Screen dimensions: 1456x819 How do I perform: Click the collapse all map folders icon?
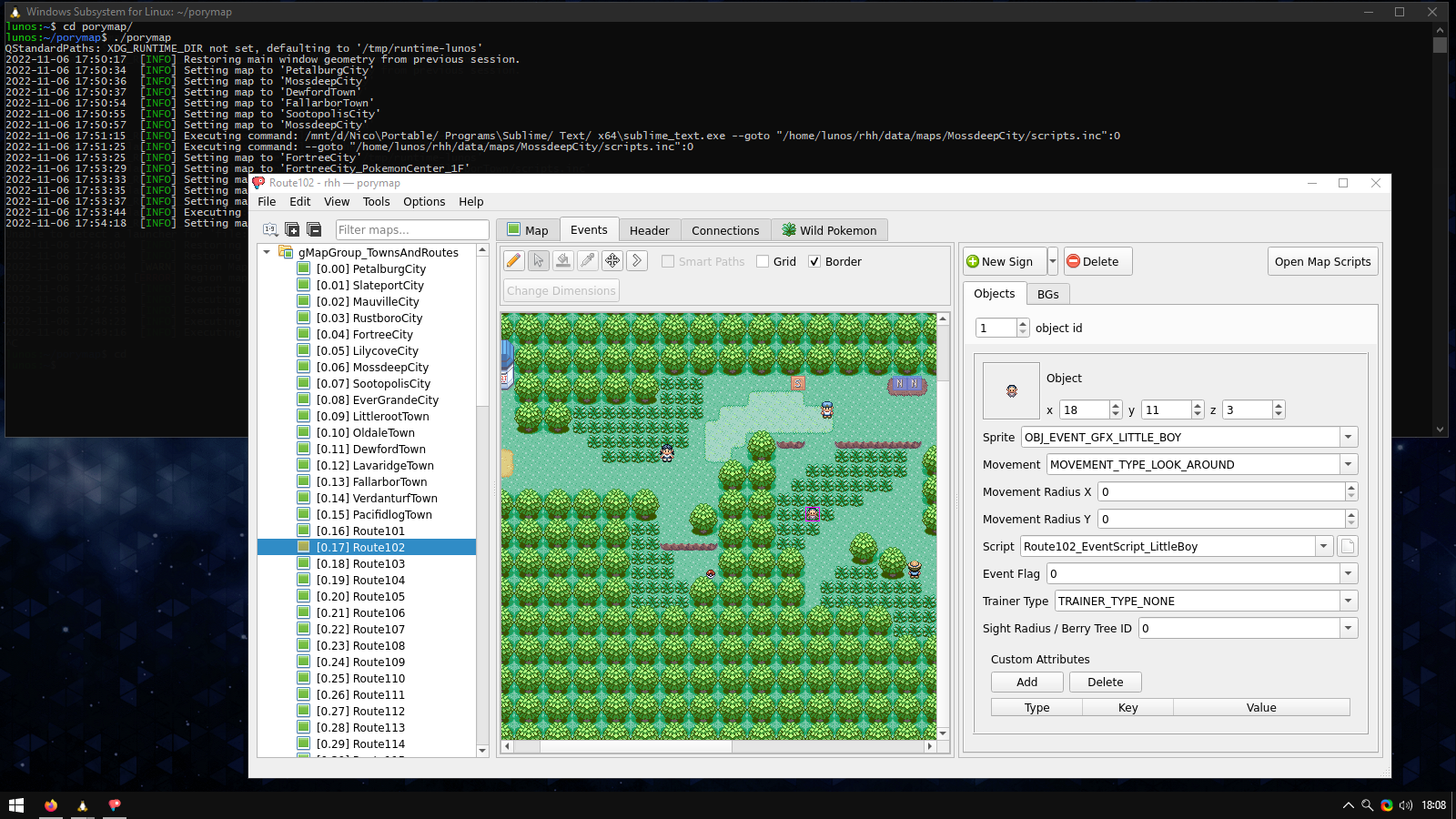point(314,229)
